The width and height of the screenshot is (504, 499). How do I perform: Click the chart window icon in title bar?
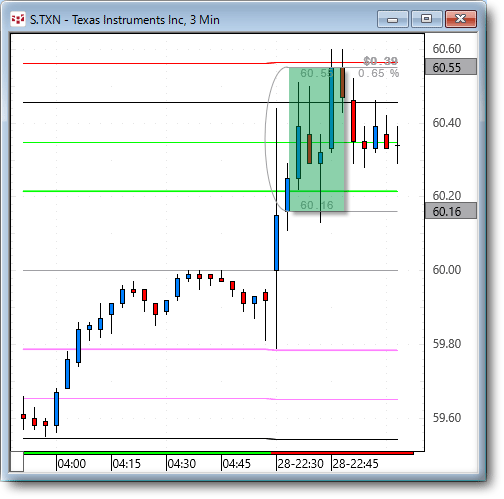point(17,19)
